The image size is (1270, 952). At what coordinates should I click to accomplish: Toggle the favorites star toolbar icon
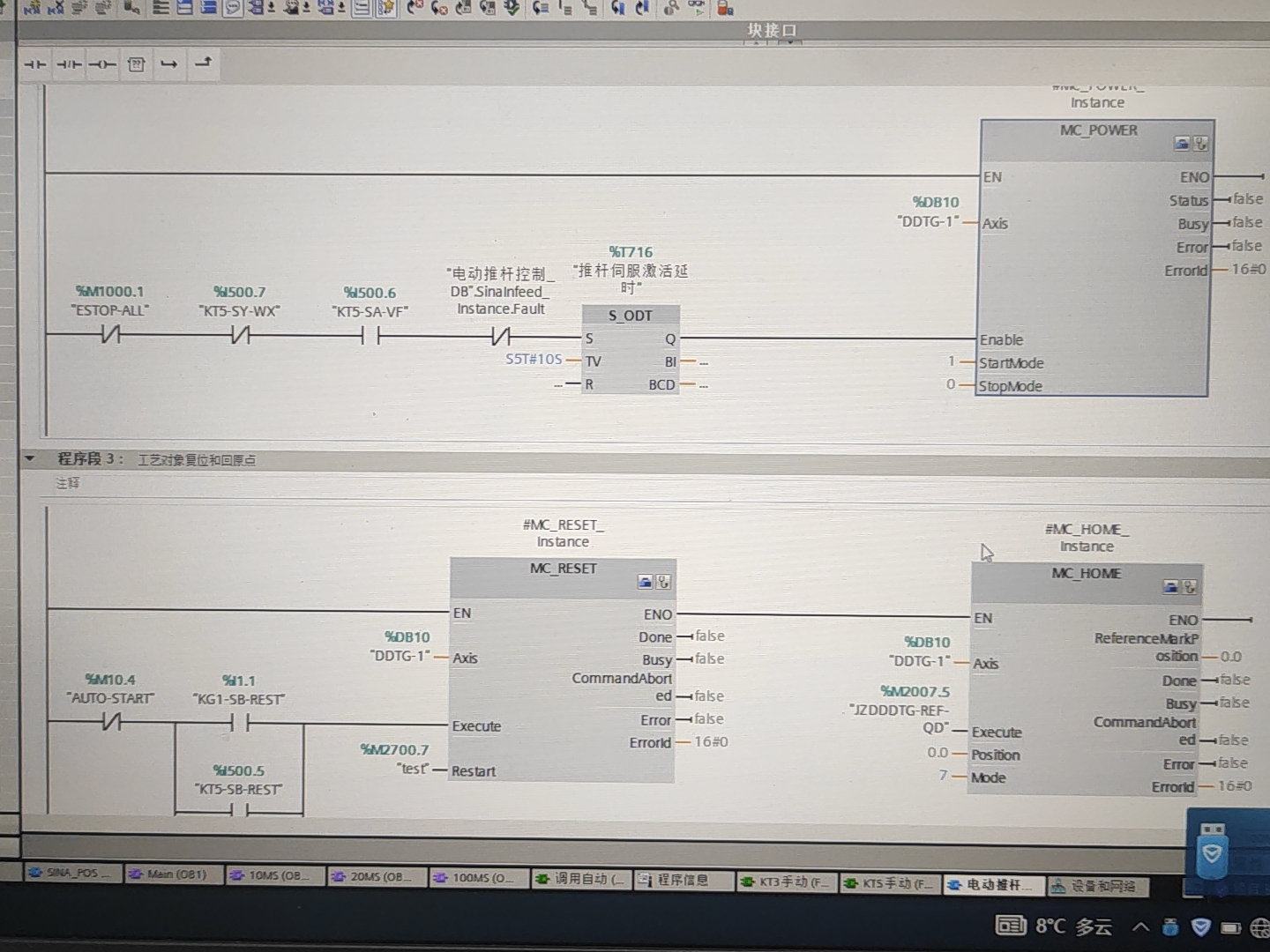click(386, 8)
